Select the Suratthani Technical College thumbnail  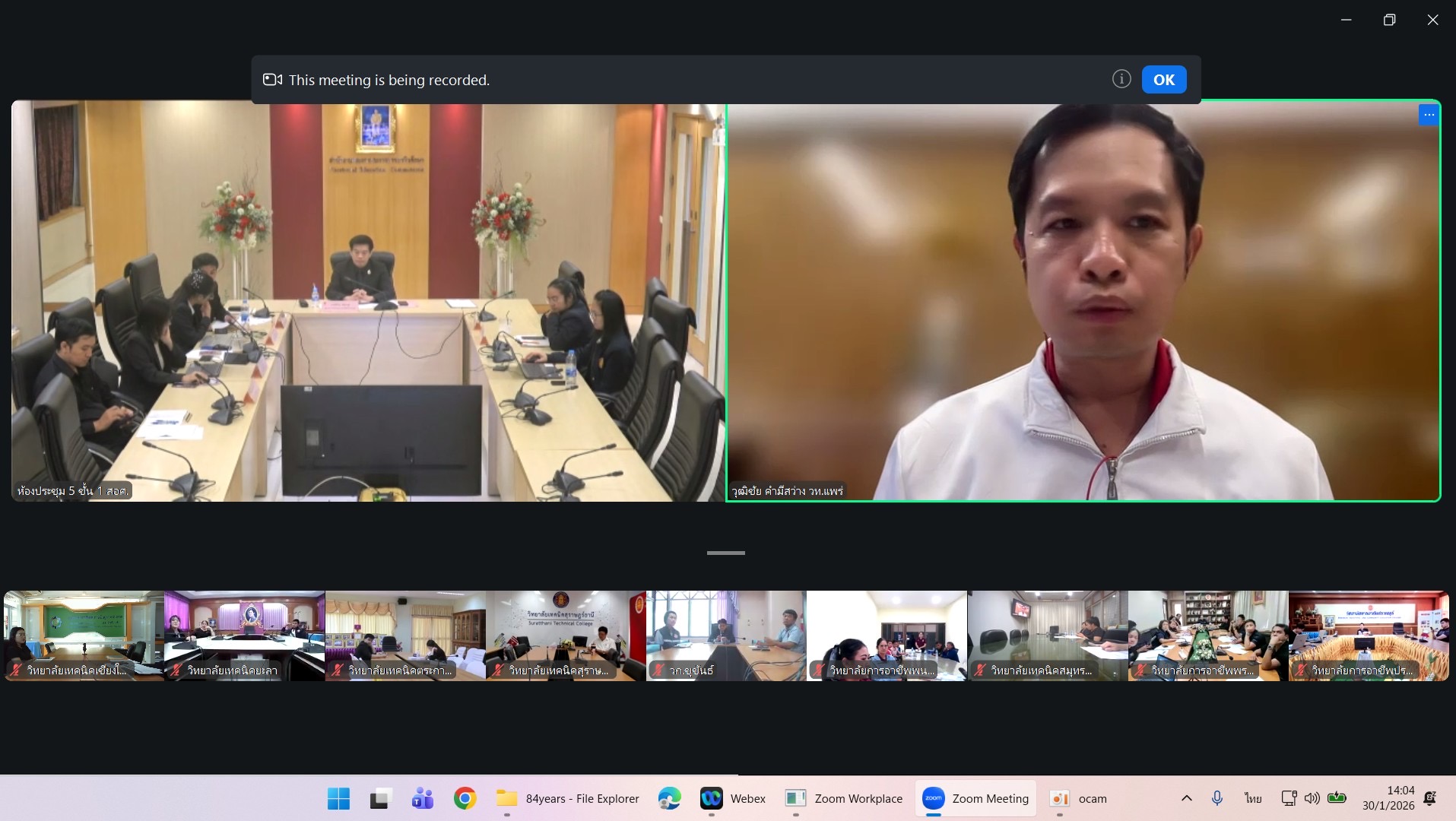[x=565, y=636]
